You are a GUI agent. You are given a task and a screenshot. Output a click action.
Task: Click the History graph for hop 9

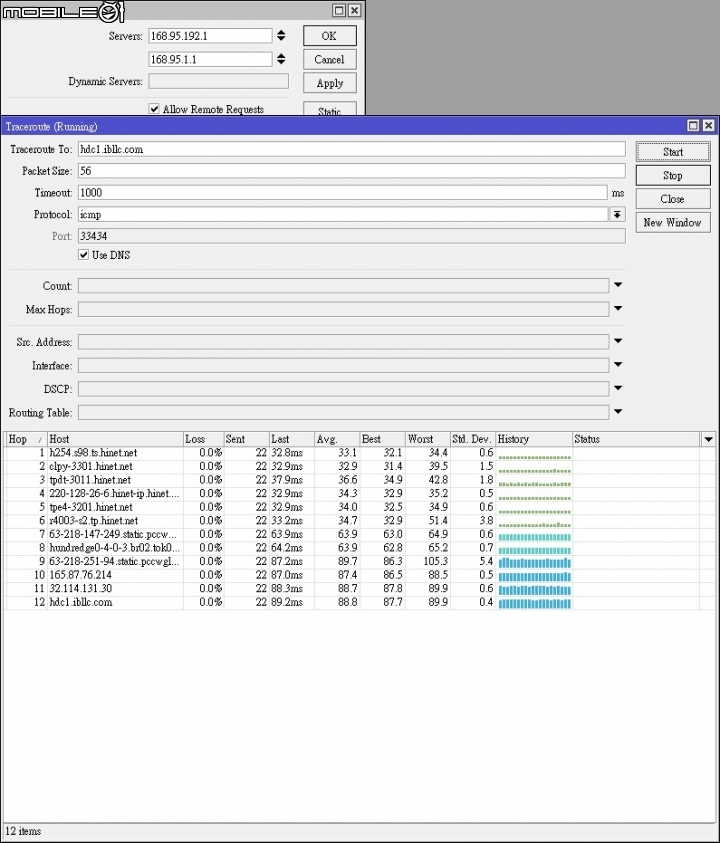point(534,562)
